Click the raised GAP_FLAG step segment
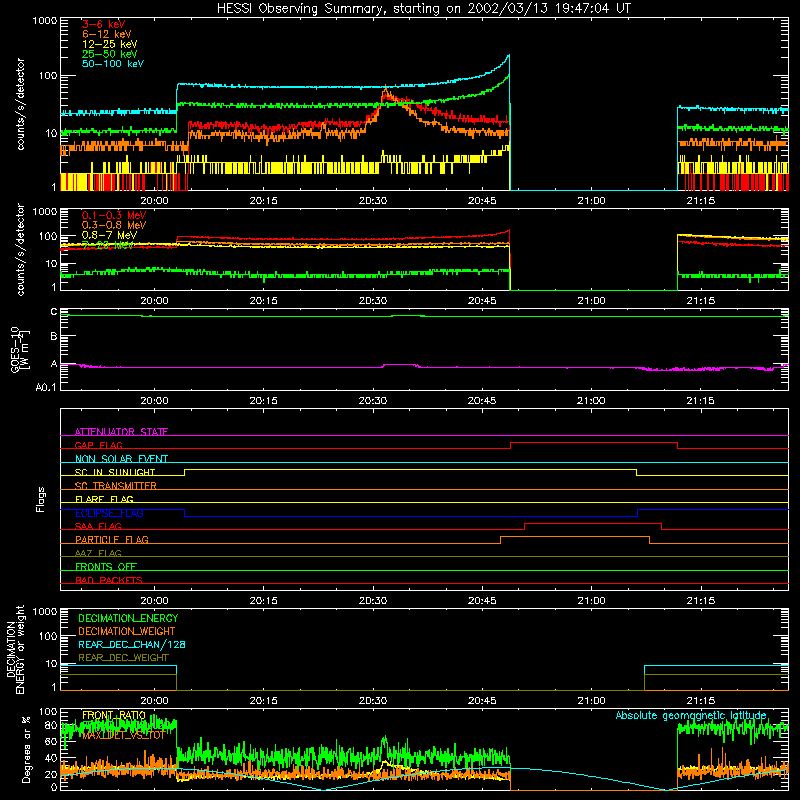 click(x=594, y=443)
